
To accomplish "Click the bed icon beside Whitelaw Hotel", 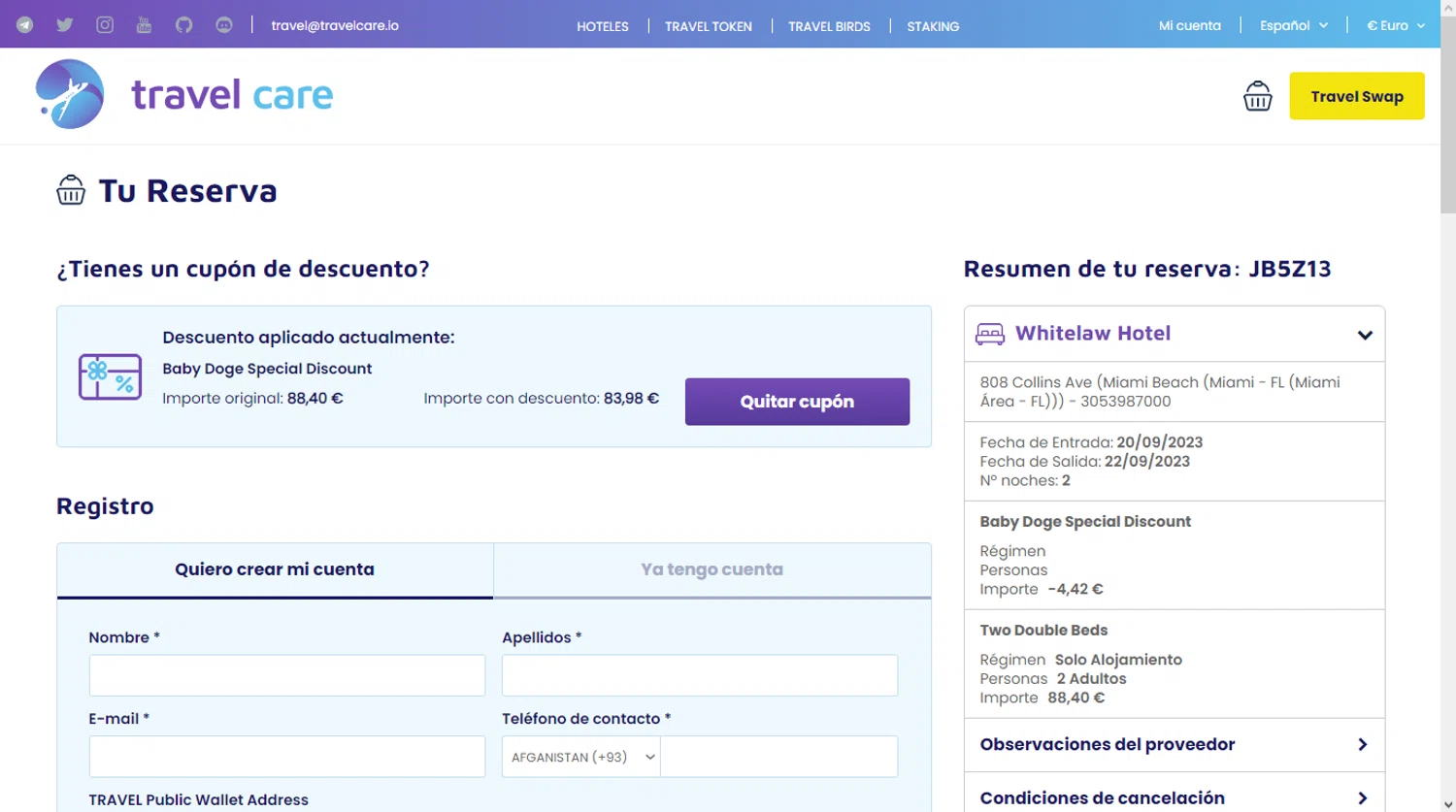I will (990, 334).
